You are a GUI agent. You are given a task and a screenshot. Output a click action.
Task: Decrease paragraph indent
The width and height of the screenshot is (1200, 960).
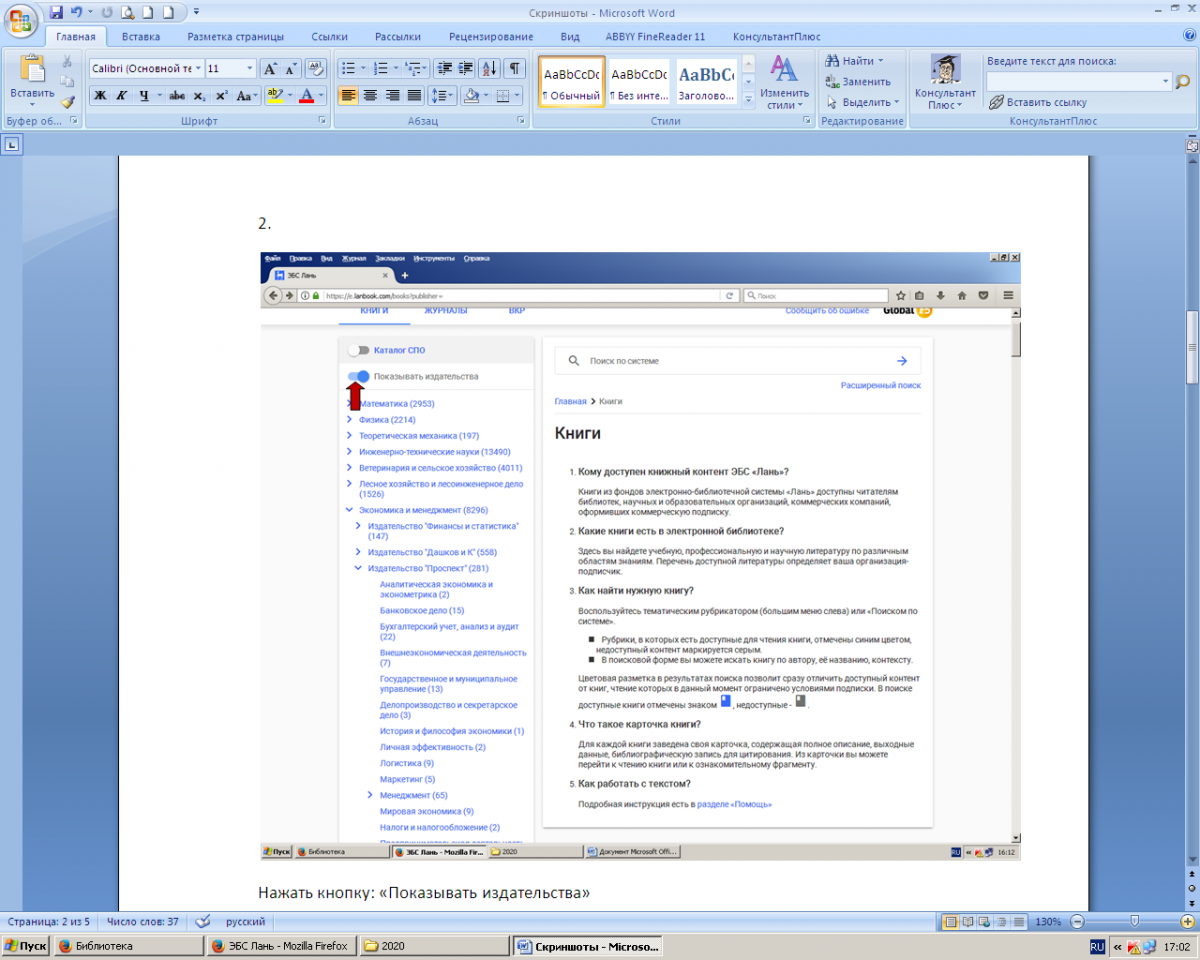click(x=444, y=69)
